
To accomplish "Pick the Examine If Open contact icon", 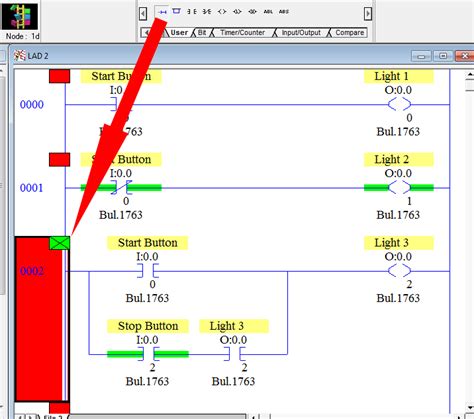I will 207,12.
